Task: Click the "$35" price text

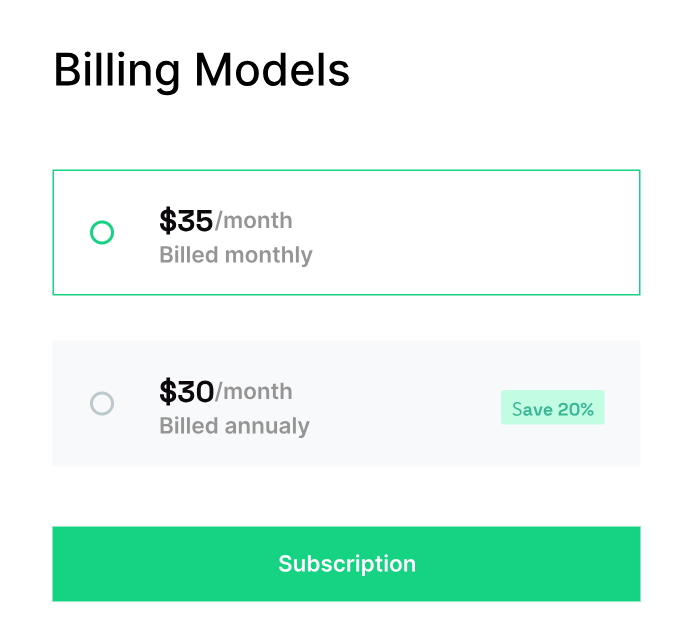Action: pyautogui.click(x=186, y=220)
